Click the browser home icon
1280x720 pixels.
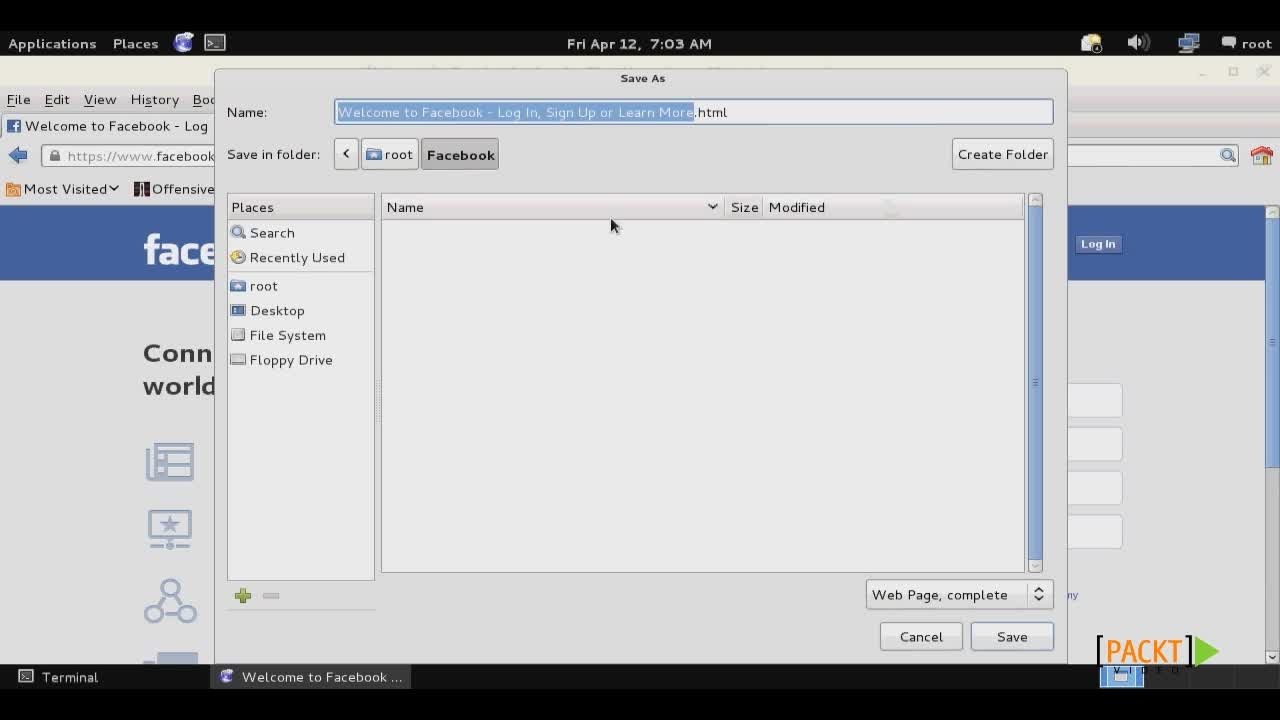(x=1262, y=155)
